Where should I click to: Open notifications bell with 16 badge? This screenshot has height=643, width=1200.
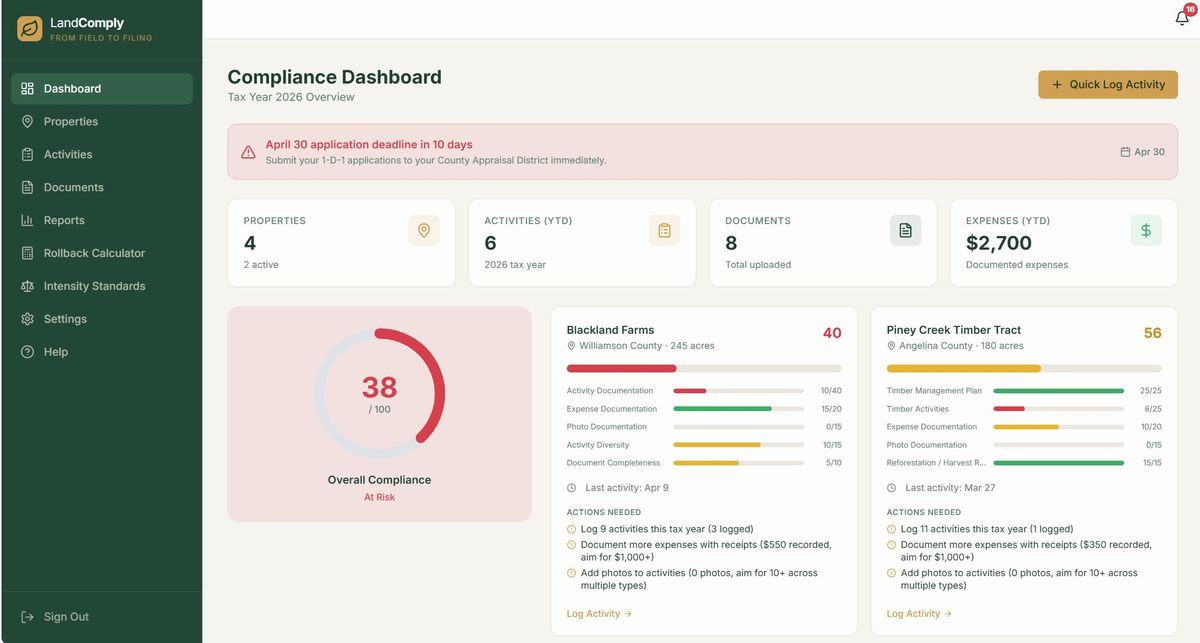(x=1182, y=17)
